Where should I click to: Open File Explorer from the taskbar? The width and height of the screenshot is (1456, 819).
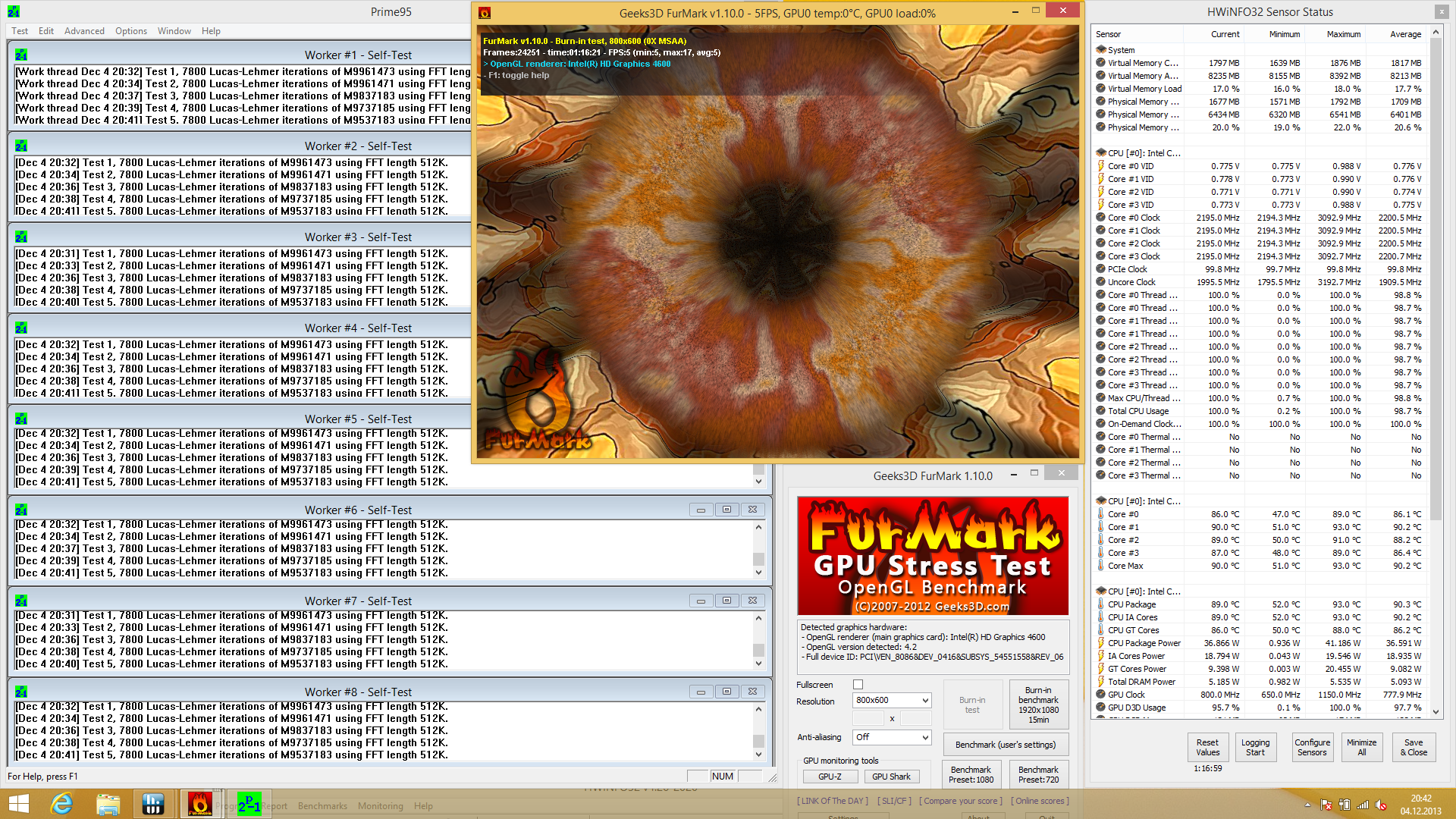coord(108,804)
